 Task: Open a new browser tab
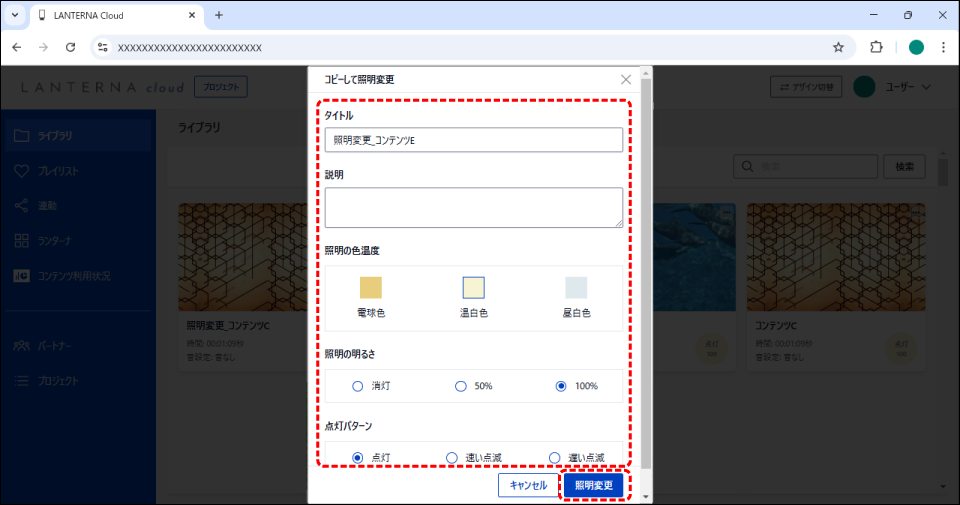pyautogui.click(x=219, y=15)
